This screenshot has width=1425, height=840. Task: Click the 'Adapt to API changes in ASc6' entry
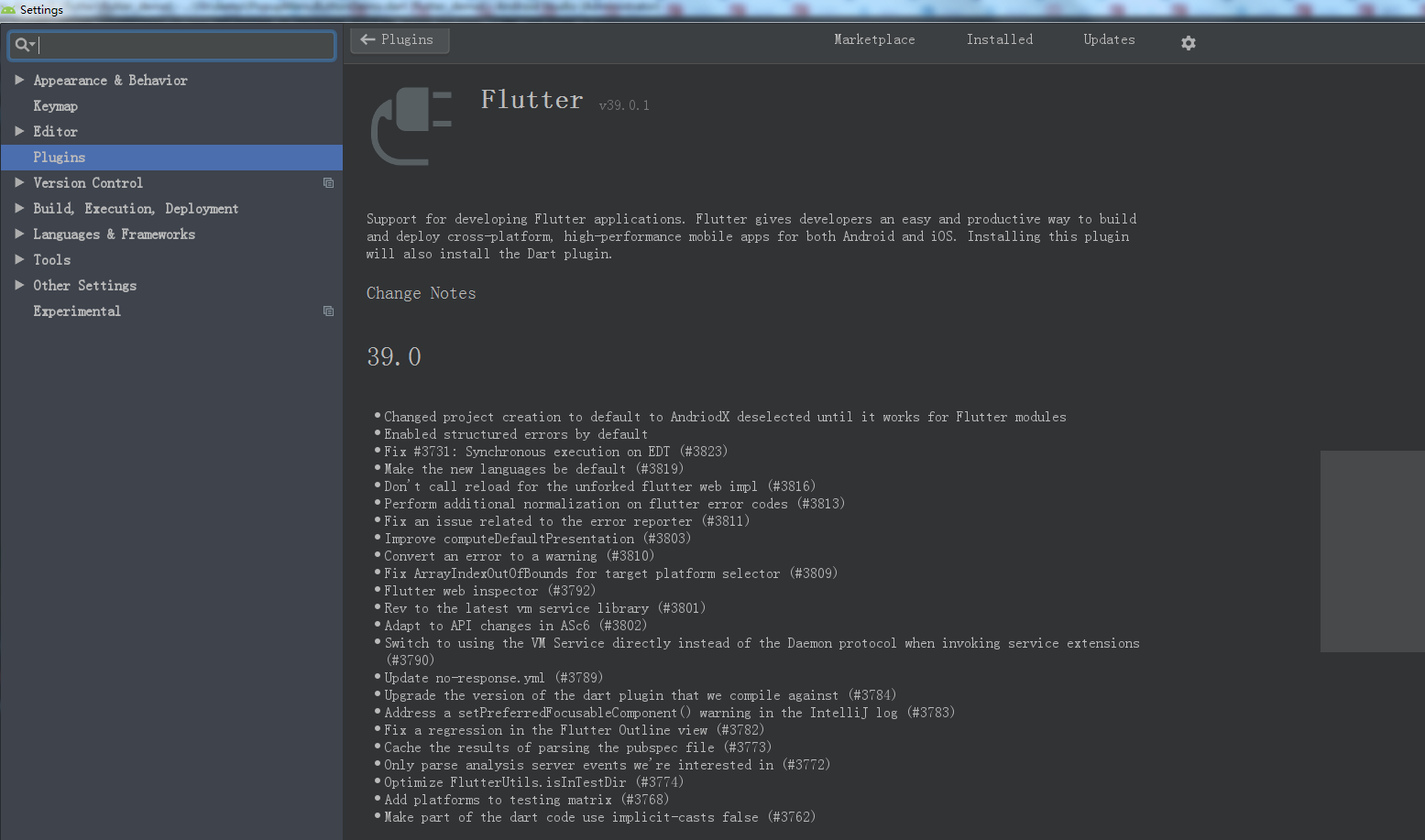[515, 626]
